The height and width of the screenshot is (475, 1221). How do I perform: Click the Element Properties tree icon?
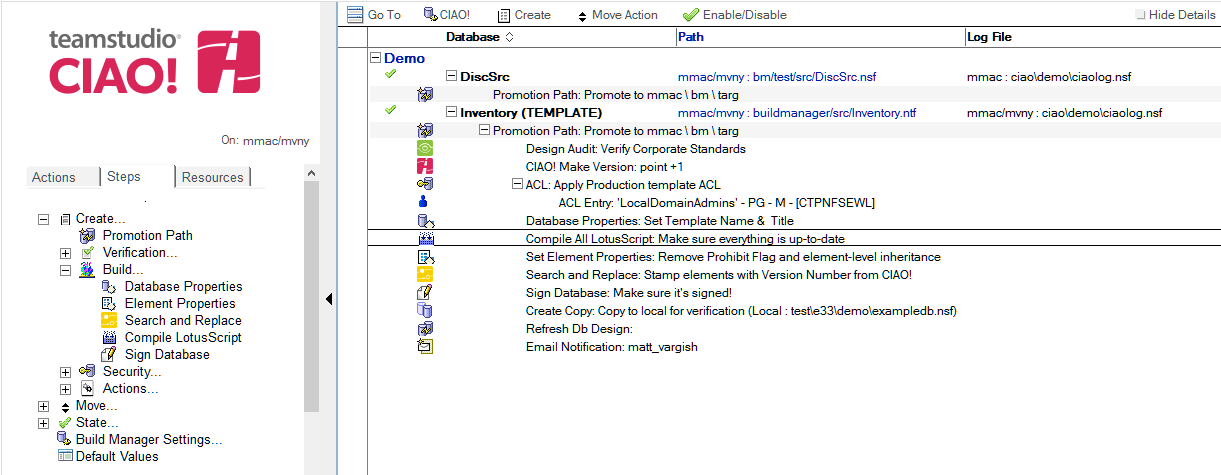[109, 303]
